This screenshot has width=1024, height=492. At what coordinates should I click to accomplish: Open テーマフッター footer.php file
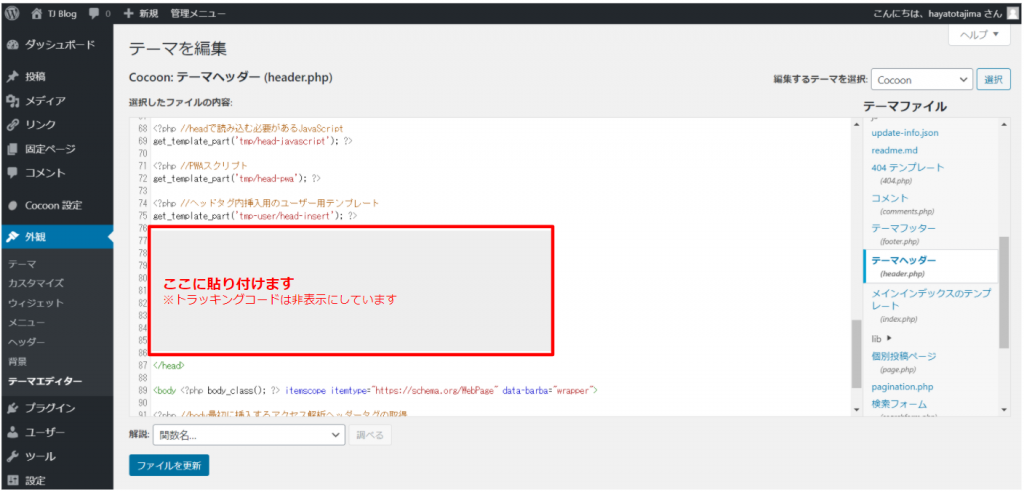coord(904,228)
